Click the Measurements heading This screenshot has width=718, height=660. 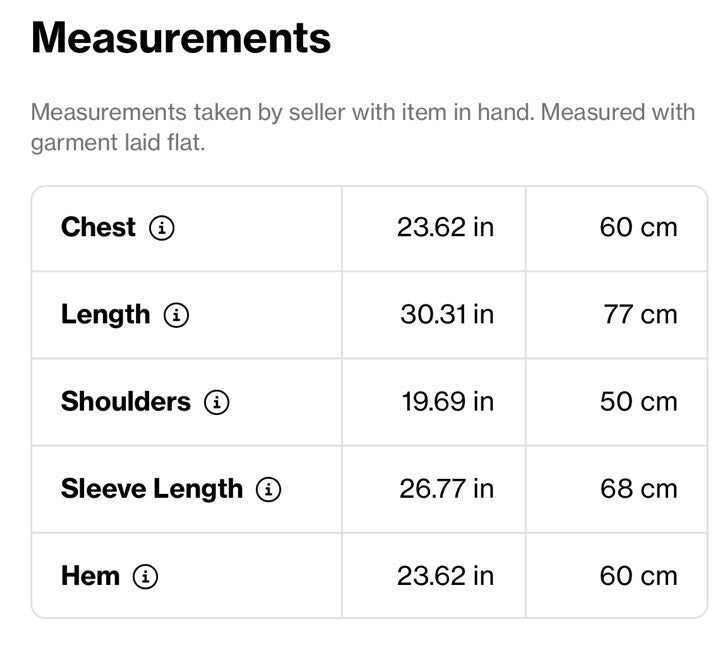click(x=181, y=38)
